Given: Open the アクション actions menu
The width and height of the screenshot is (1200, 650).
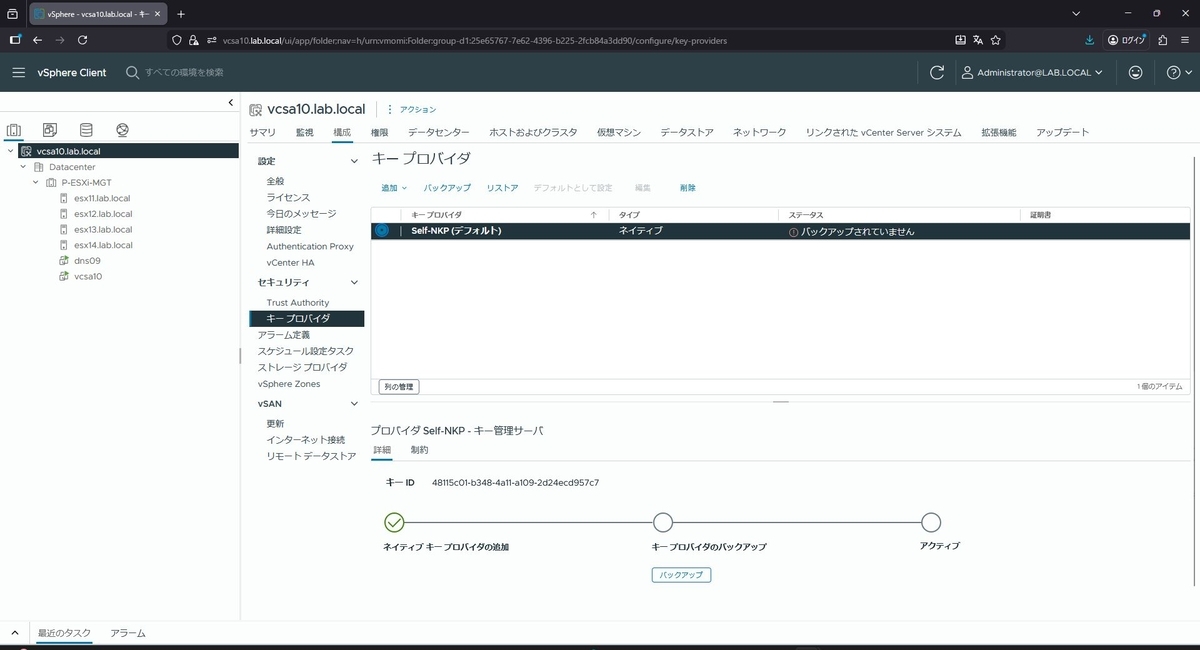Looking at the screenshot, I should 412,109.
